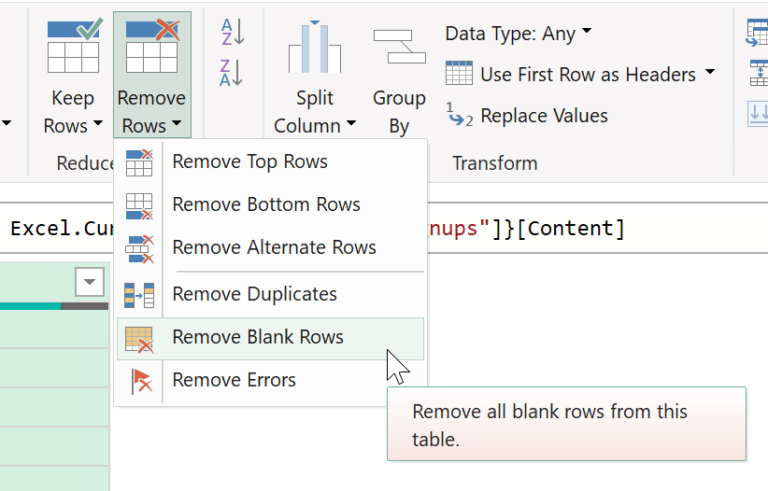Click the Remove Top Rows icon

coord(139,163)
